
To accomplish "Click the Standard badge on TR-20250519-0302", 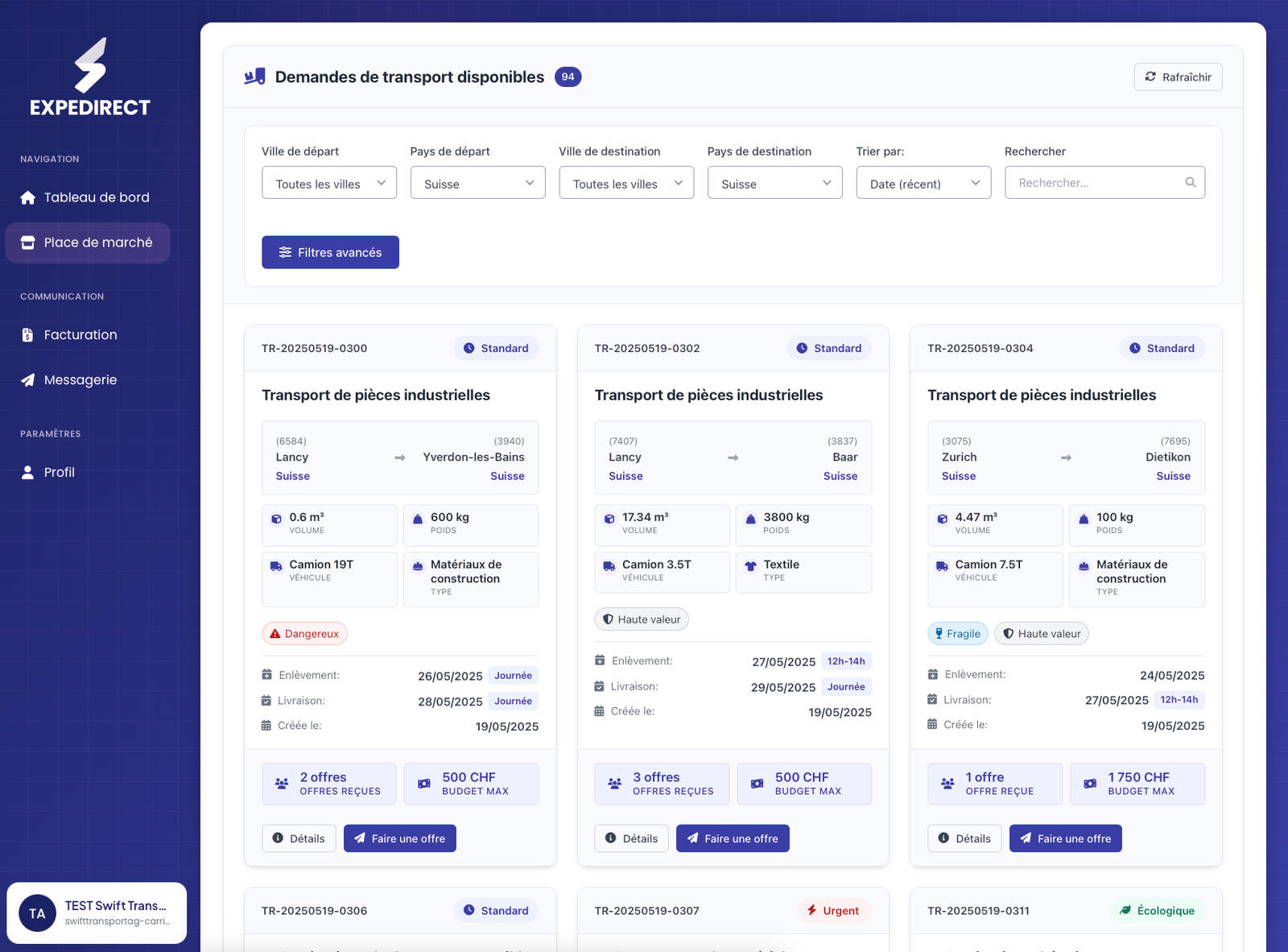I will click(829, 348).
